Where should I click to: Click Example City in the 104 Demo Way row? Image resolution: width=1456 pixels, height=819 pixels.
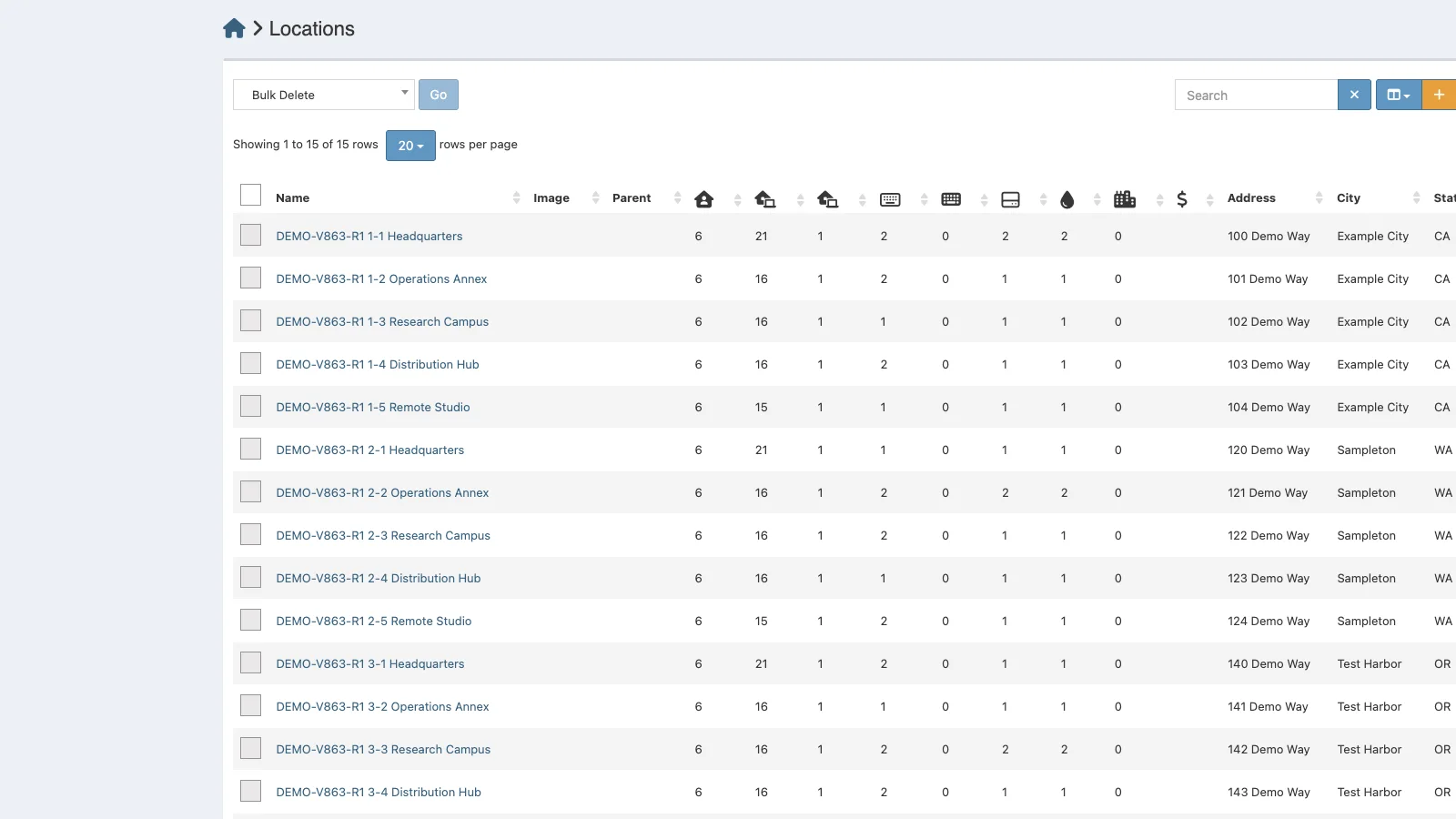point(1373,407)
